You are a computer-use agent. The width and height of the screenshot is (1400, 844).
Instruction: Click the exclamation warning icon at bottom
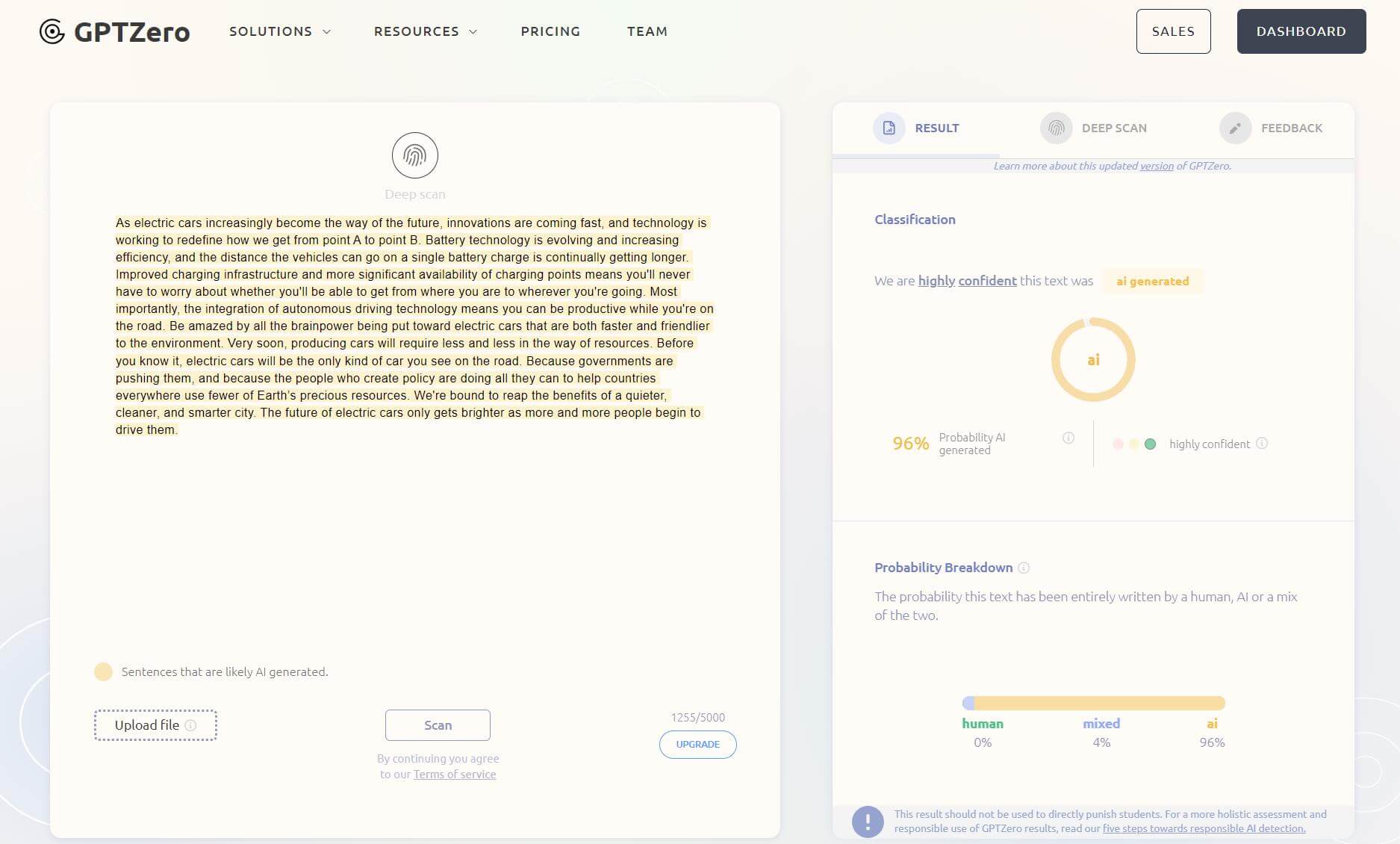pyautogui.click(x=868, y=822)
